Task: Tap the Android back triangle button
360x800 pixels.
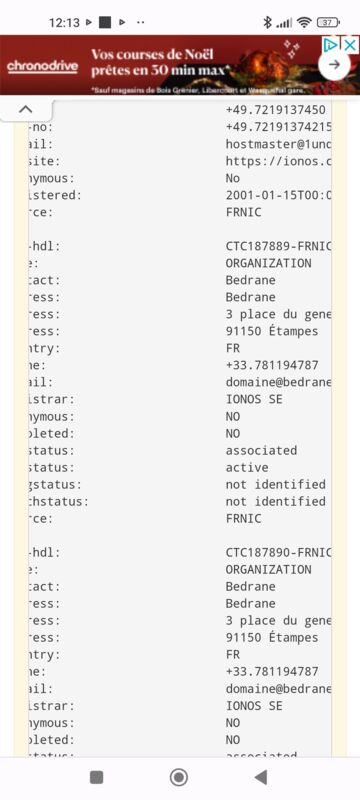Action: [x=261, y=777]
